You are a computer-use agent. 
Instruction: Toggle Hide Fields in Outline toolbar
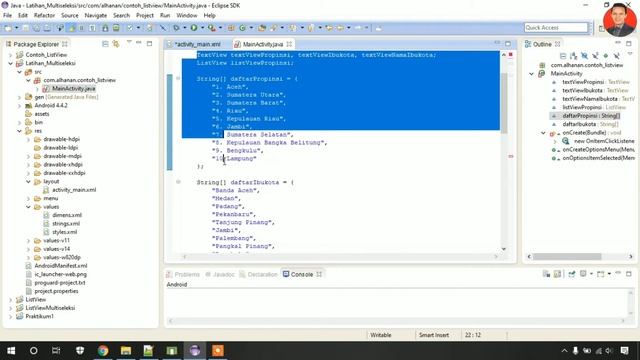click(x=584, y=56)
